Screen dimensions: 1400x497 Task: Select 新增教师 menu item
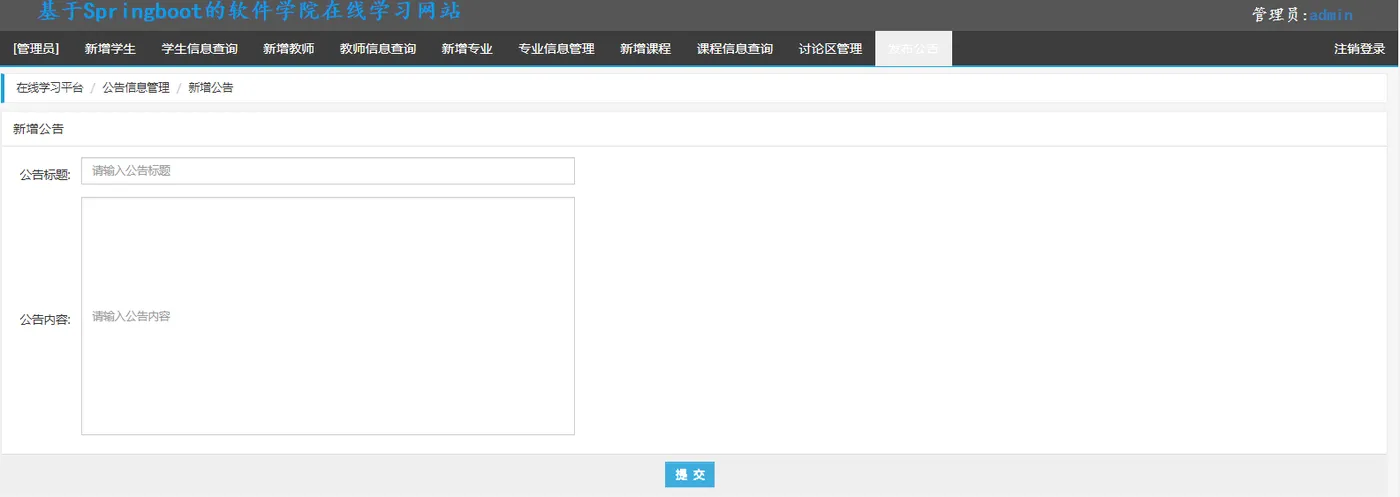[288, 49]
